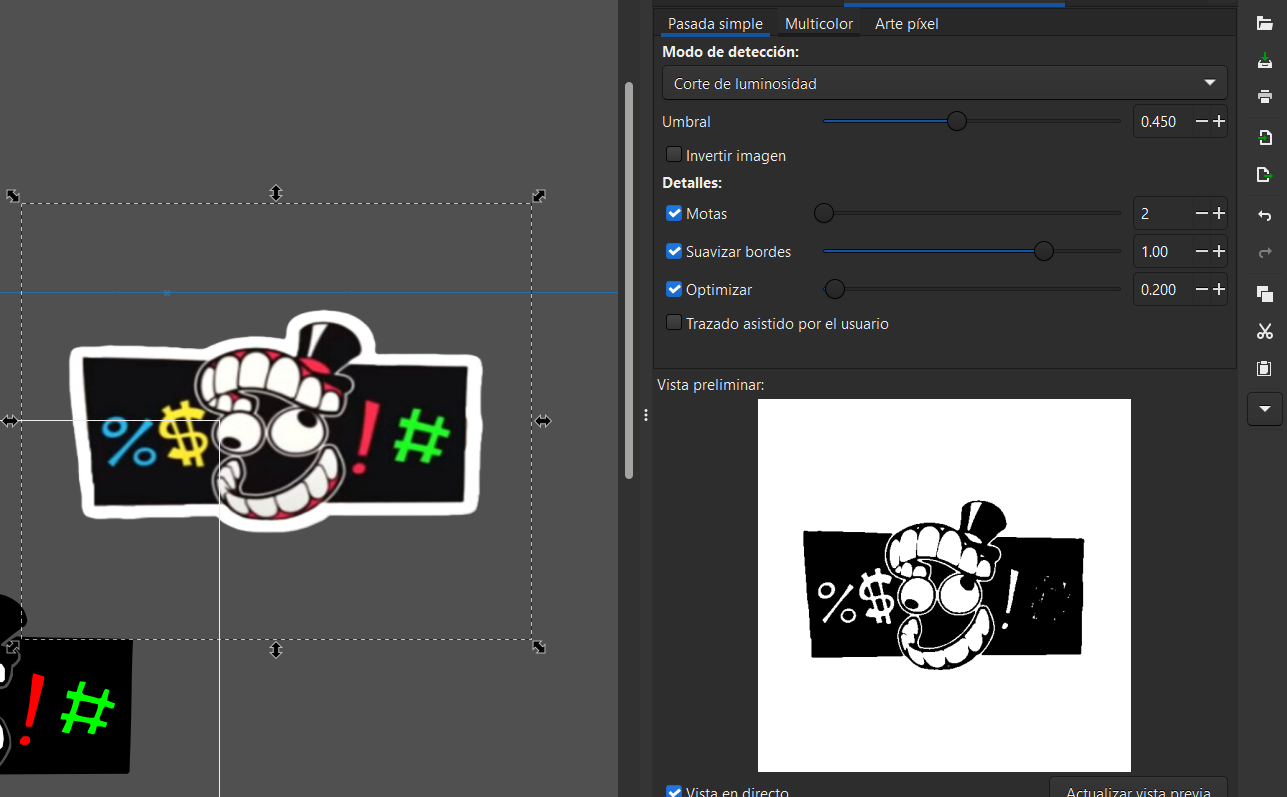Viewport: 1287px width, 797px height.
Task: Click the top-center resize handle of the selection
Action: pyautogui.click(x=276, y=193)
